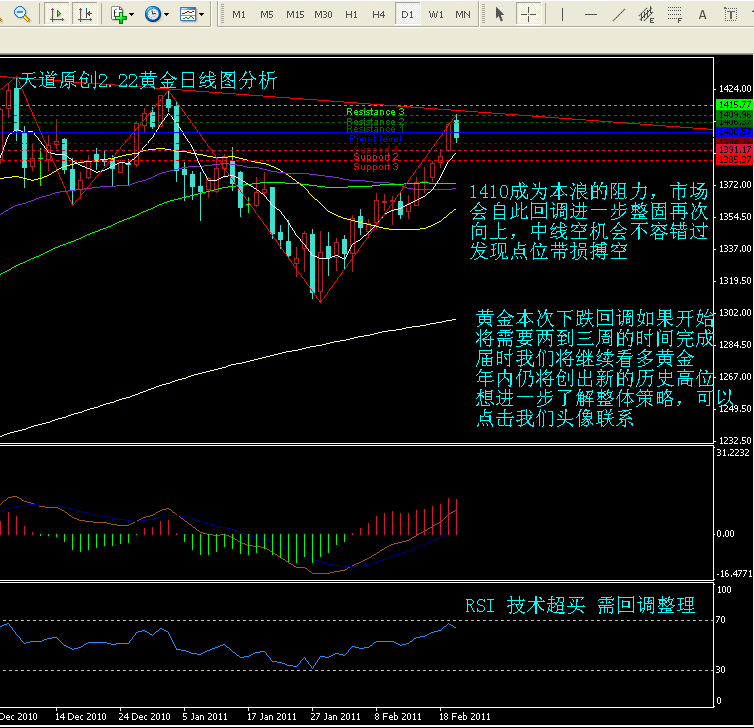Click the 1319.50 price scale value
Image resolution: width=754 pixels, height=728 pixels.
point(735,281)
